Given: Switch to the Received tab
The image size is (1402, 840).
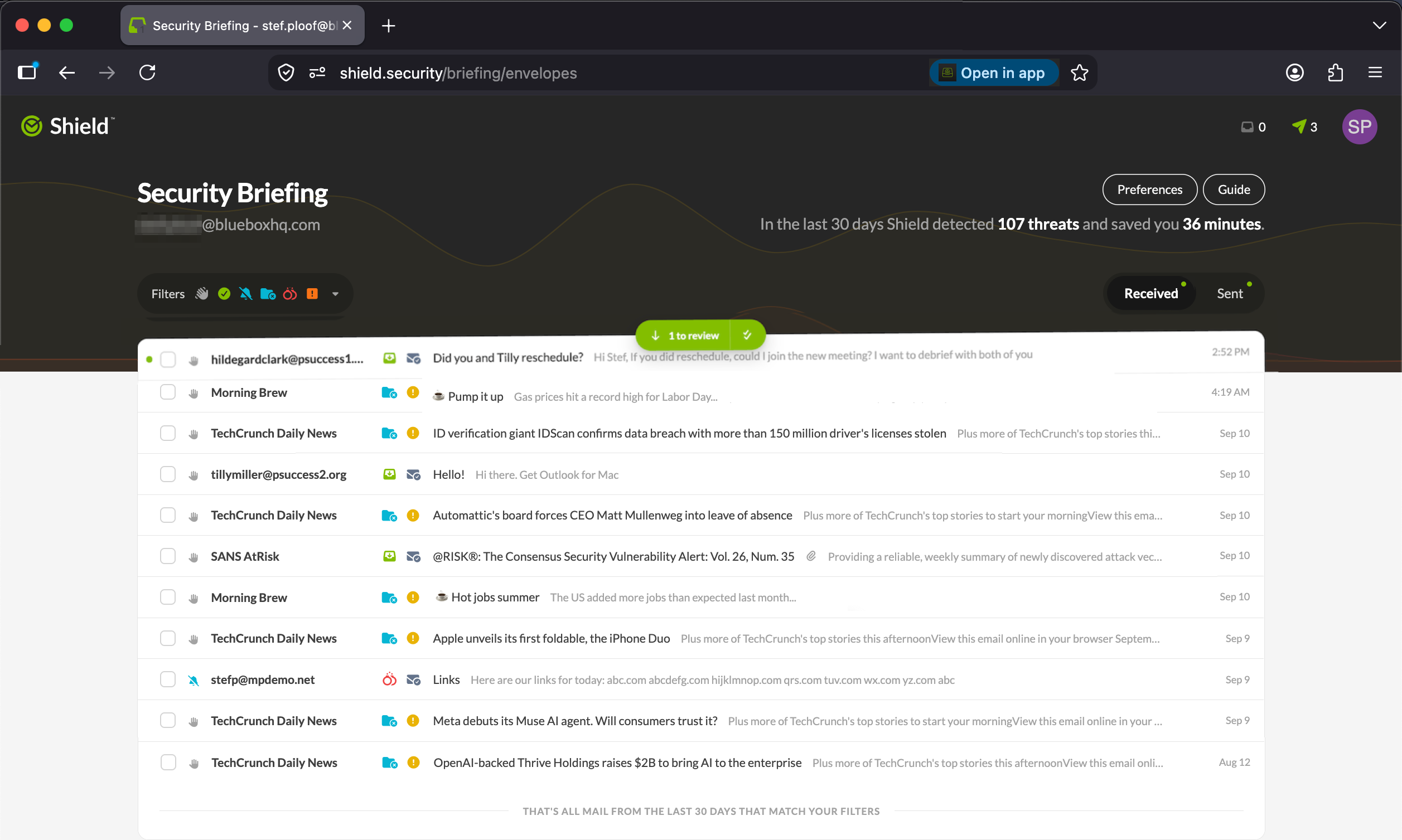Looking at the screenshot, I should [1150, 293].
